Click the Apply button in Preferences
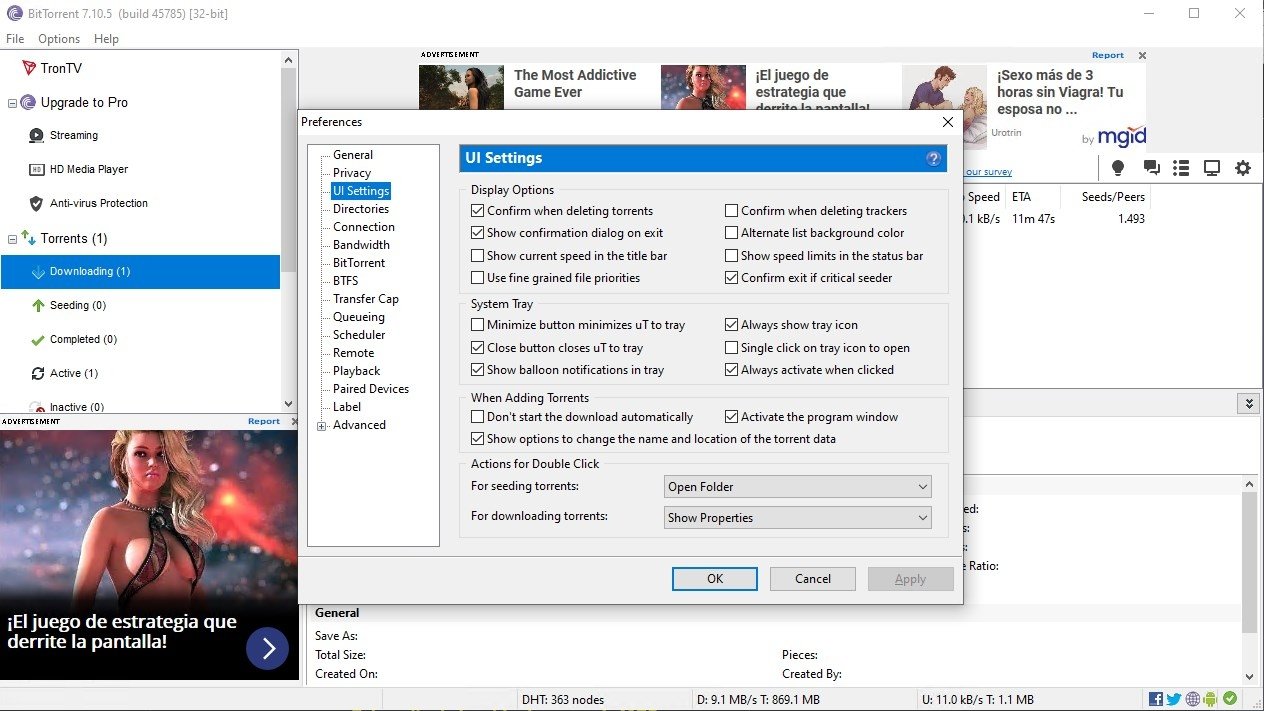The height and width of the screenshot is (711, 1264). coord(910,579)
